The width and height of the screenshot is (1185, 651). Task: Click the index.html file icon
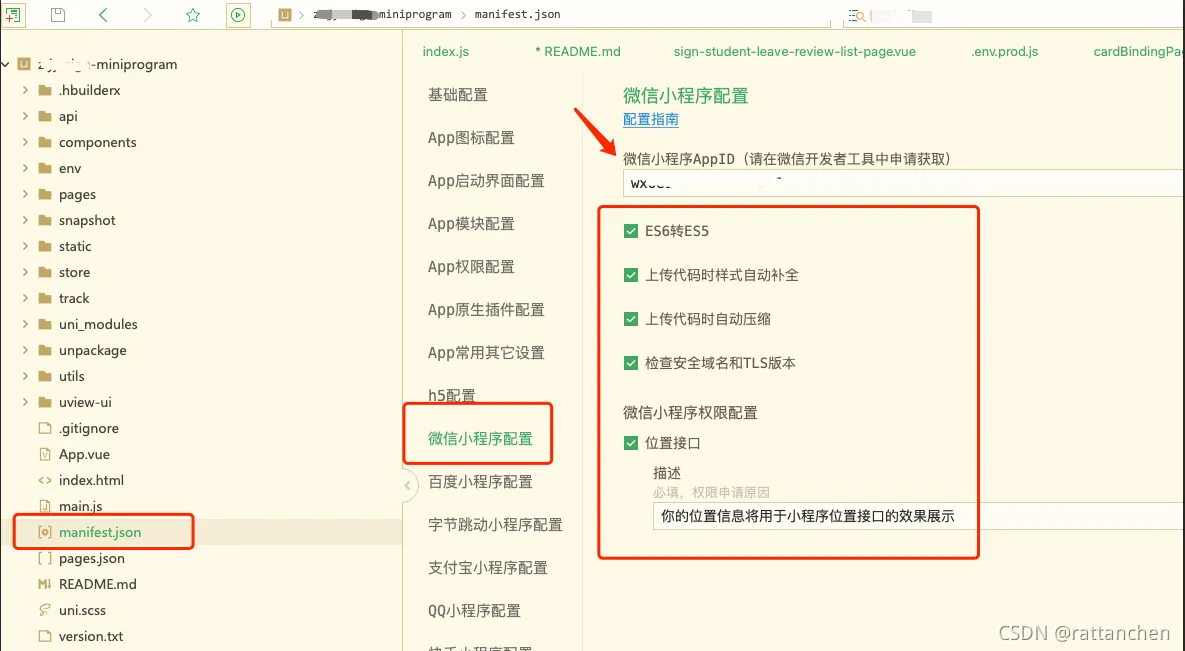[x=45, y=480]
